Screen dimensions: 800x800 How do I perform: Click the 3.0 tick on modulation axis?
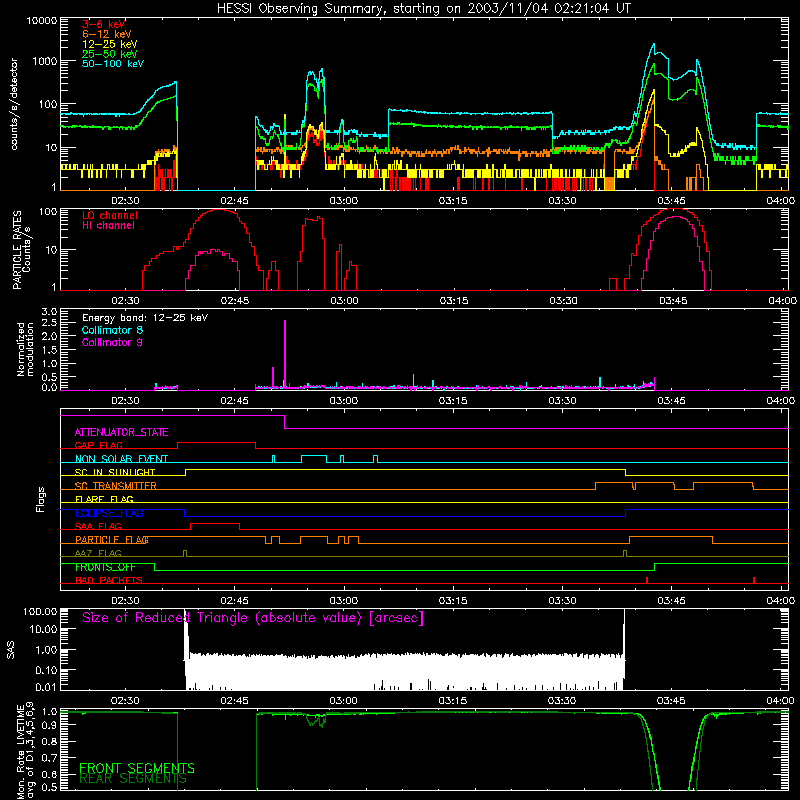[x=49, y=312]
